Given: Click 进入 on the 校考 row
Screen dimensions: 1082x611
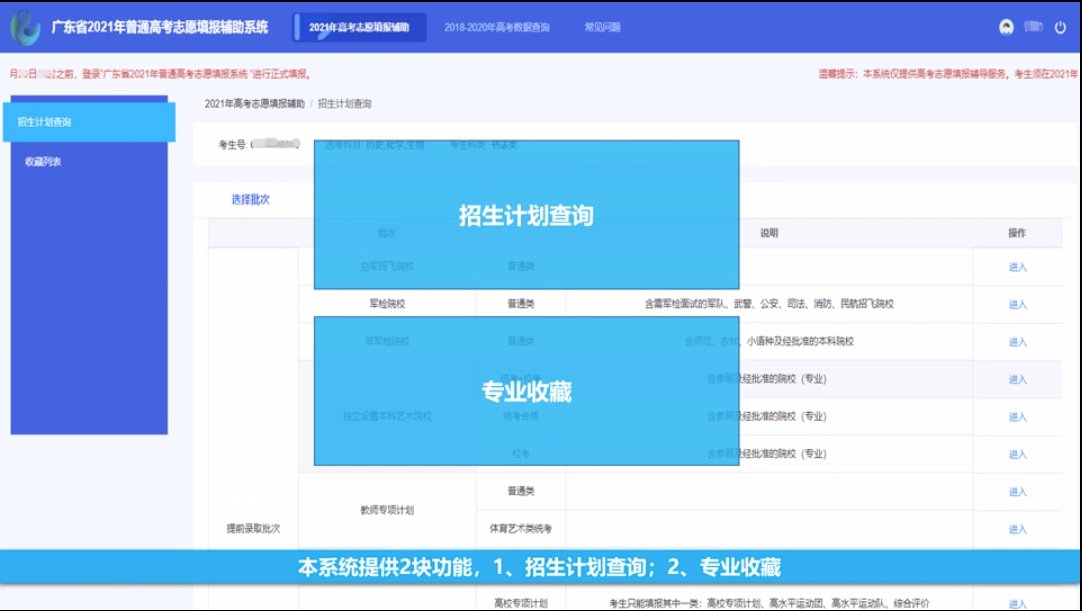Looking at the screenshot, I should (1017, 454).
